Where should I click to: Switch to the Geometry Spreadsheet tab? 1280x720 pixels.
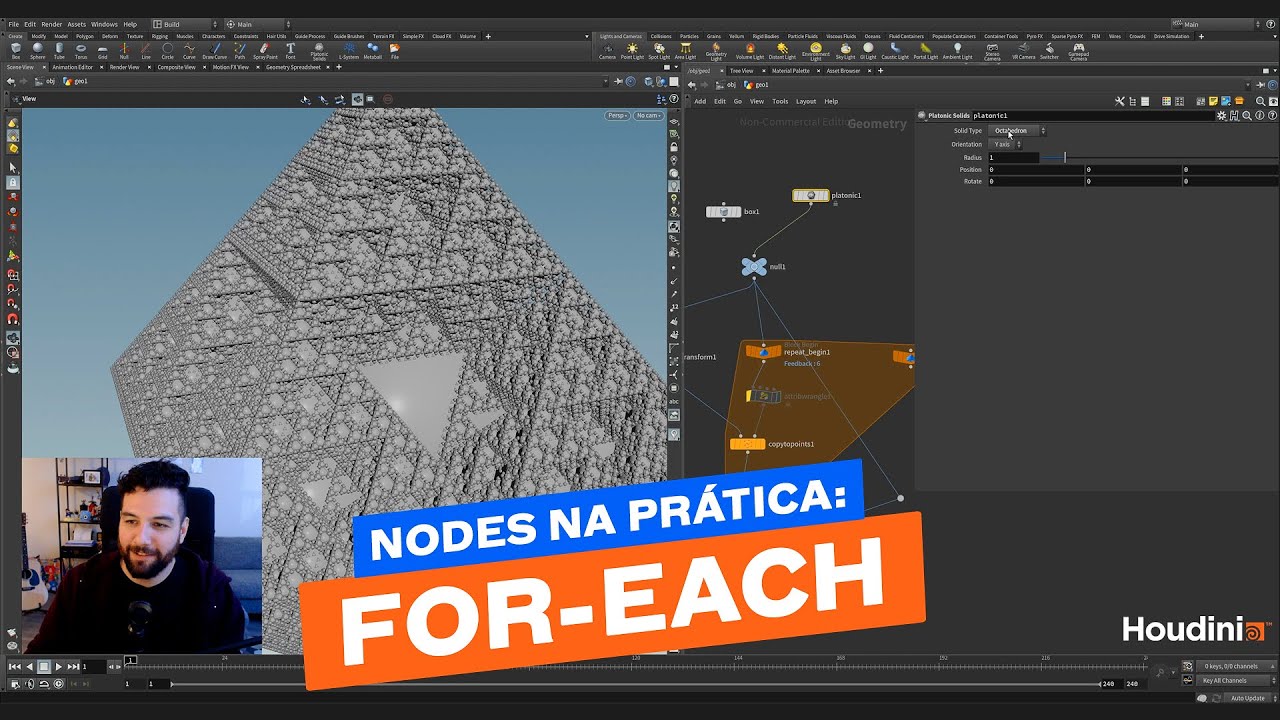292,67
